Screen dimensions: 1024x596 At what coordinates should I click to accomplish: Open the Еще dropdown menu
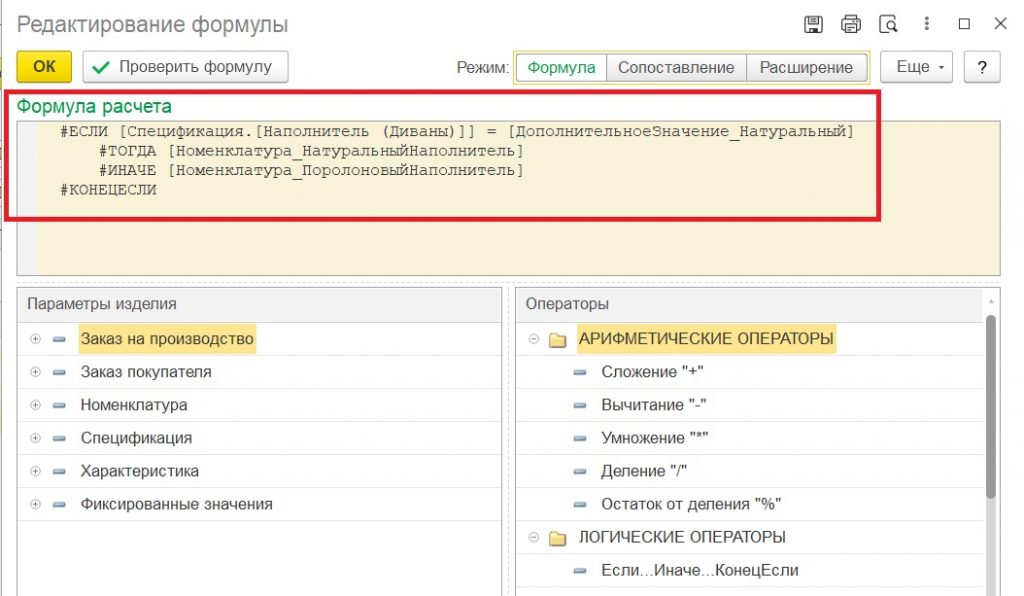[x=916, y=67]
